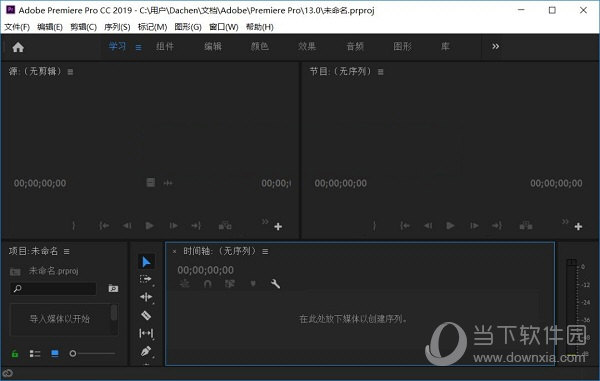Open 编辑(E) menu
This screenshot has height=381, width=600.
[x=50, y=27]
